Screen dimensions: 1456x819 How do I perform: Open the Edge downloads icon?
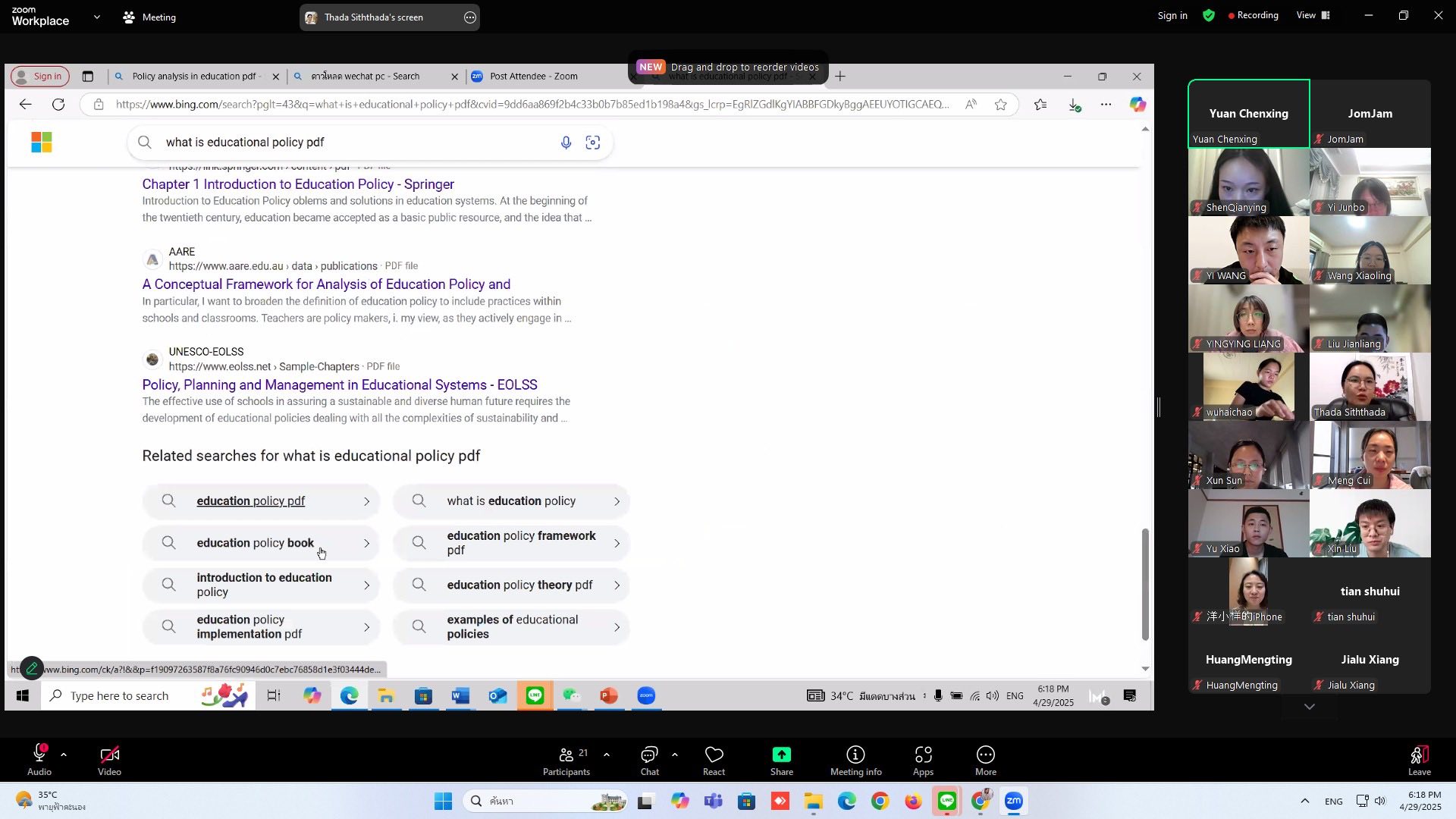coord(1075,105)
